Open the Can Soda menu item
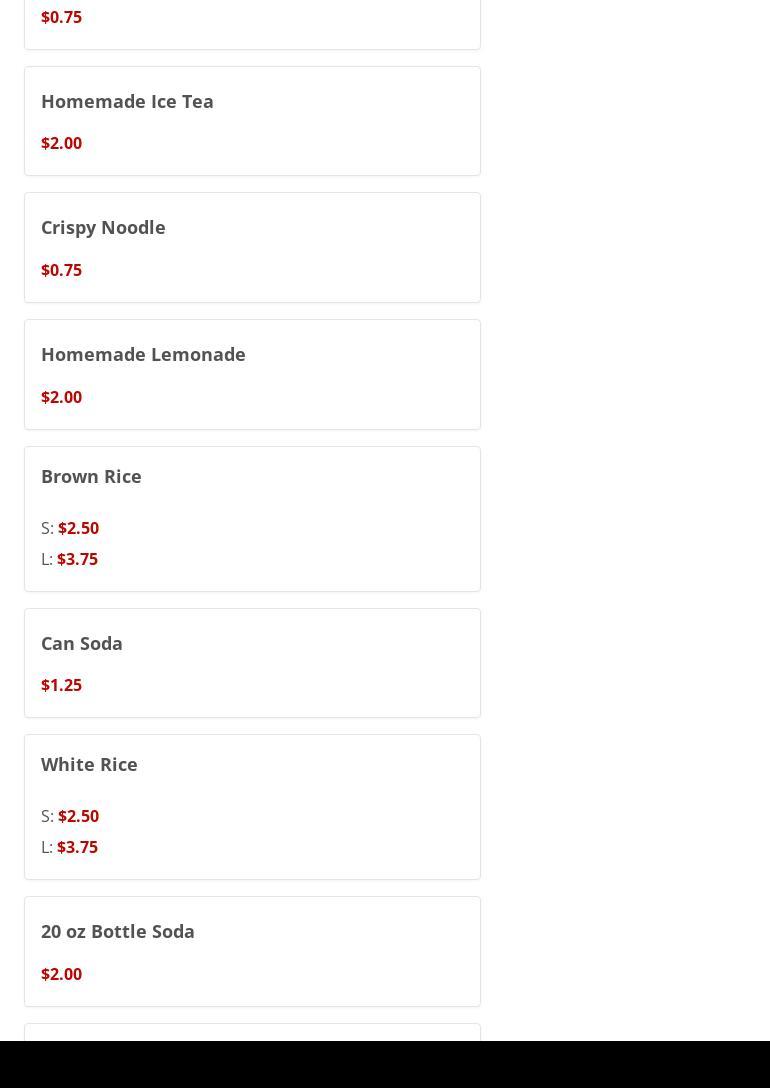The image size is (770, 1088). click(82, 643)
